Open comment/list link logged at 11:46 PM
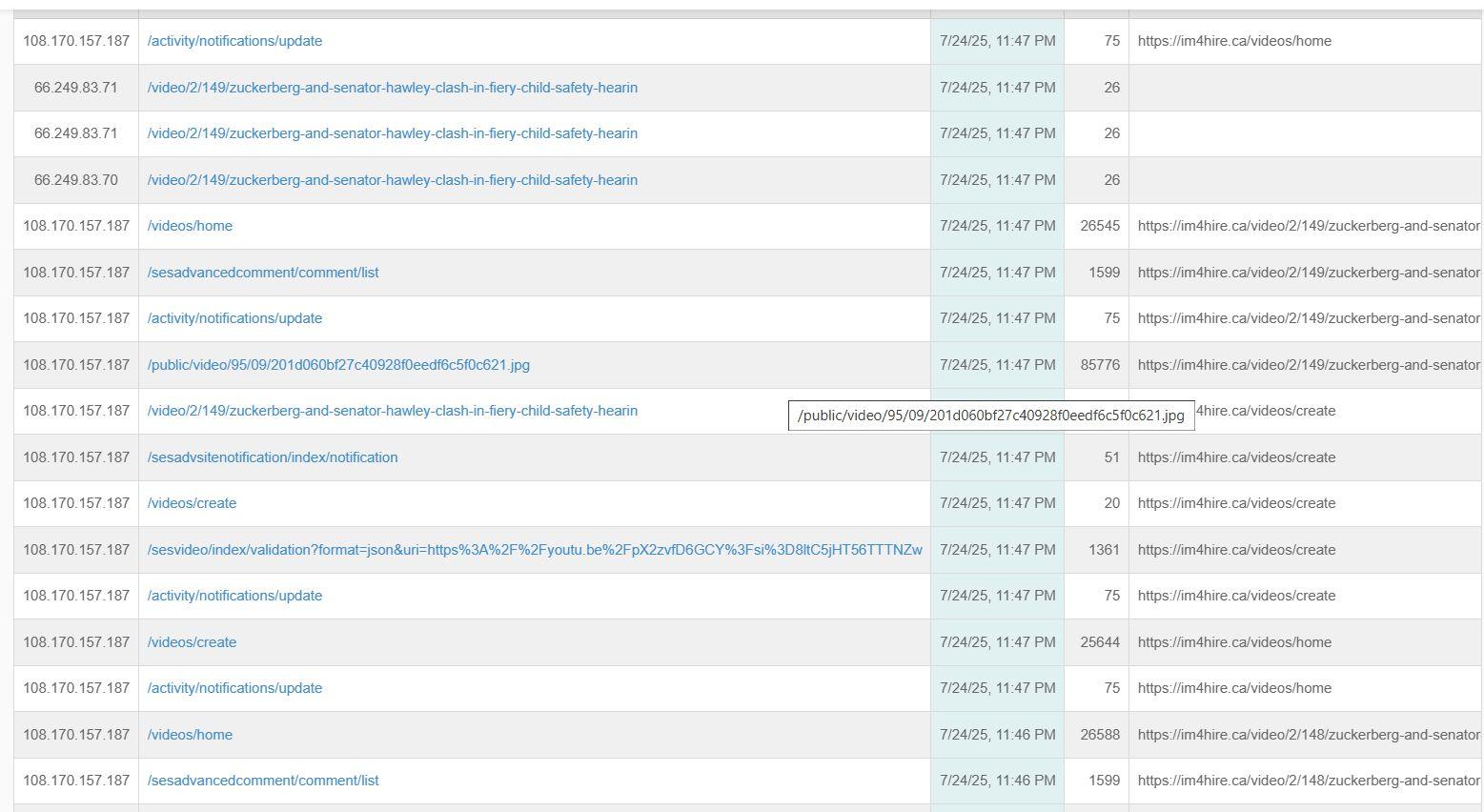 tap(263, 781)
